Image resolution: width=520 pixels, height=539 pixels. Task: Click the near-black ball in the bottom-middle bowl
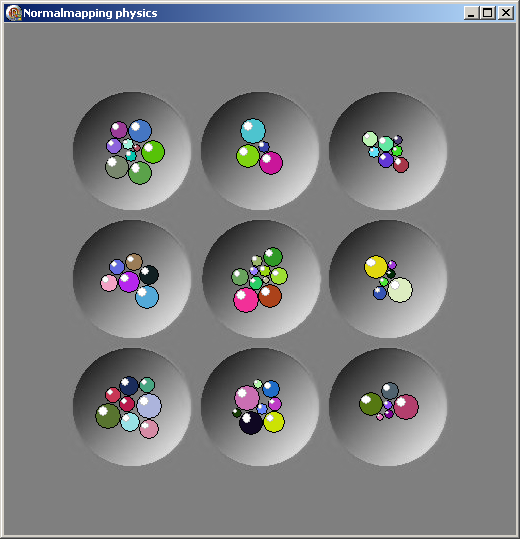(x=251, y=423)
